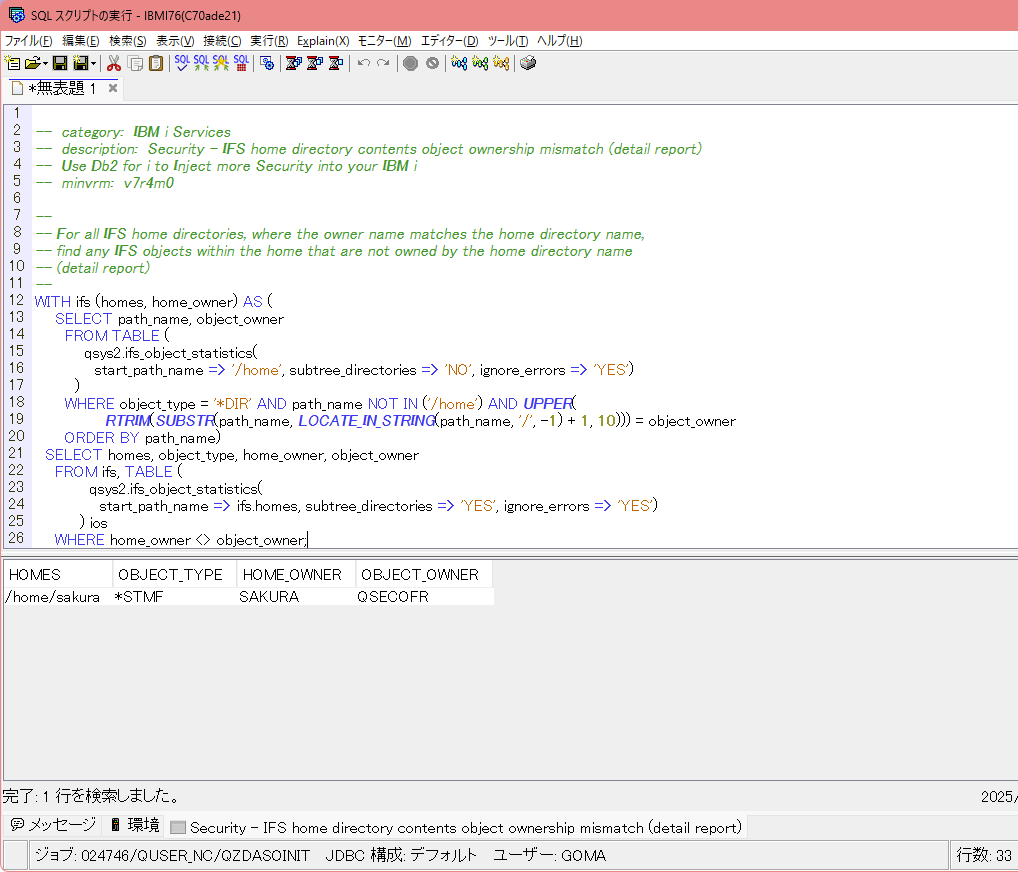Paste from clipboard icon
Image resolution: width=1018 pixels, height=872 pixels.
coord(156,63)
